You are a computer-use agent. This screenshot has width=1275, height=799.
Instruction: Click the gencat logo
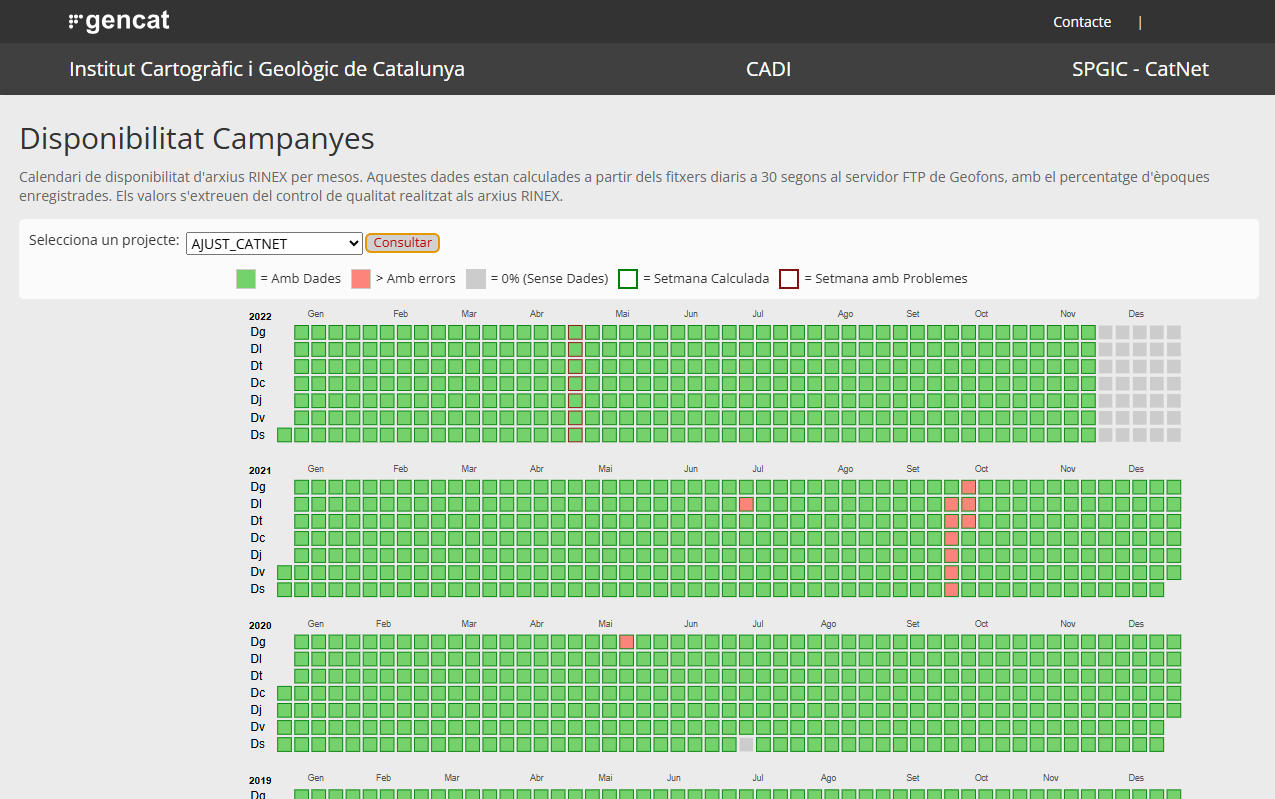click(x=119, y=21)
